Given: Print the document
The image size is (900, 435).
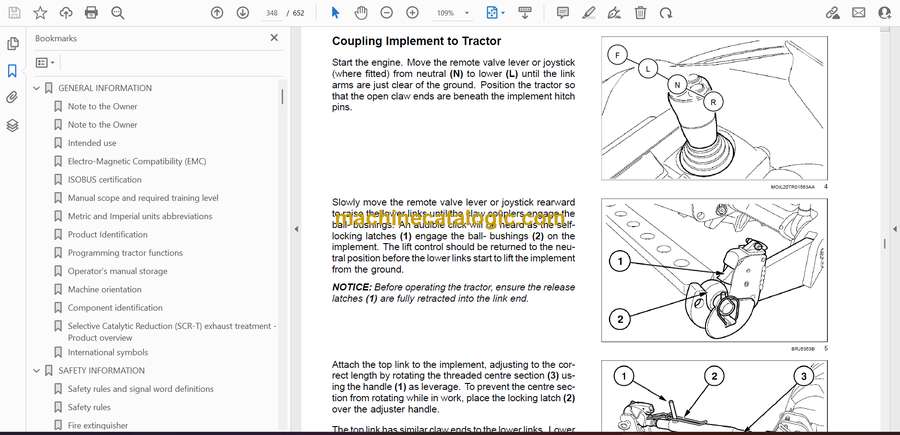Looking at the screenshot, I should pyautogui.click(x=91, y=13).
